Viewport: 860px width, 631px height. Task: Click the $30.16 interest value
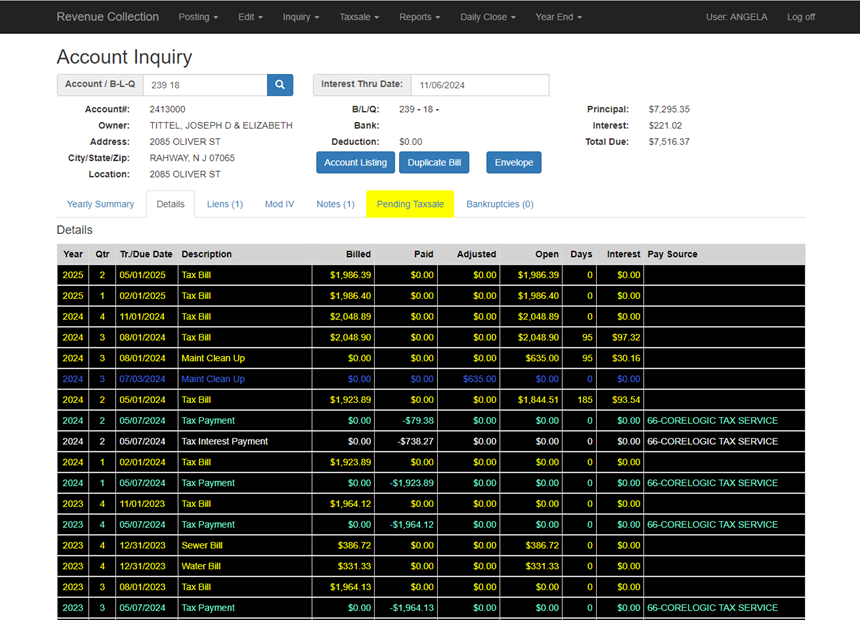pyautogui.click(x=626, y=358)
